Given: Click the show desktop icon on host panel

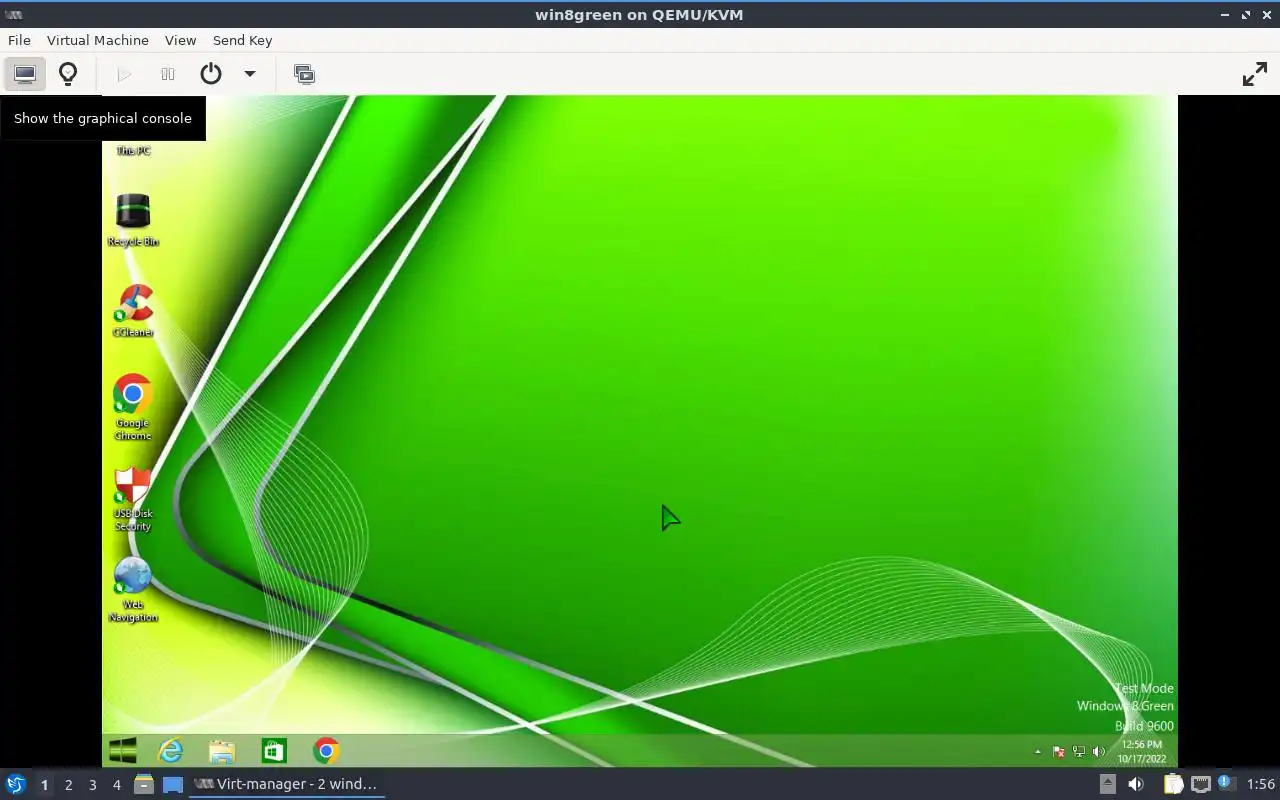Looking at the screenshot, I should coord(173,785).
